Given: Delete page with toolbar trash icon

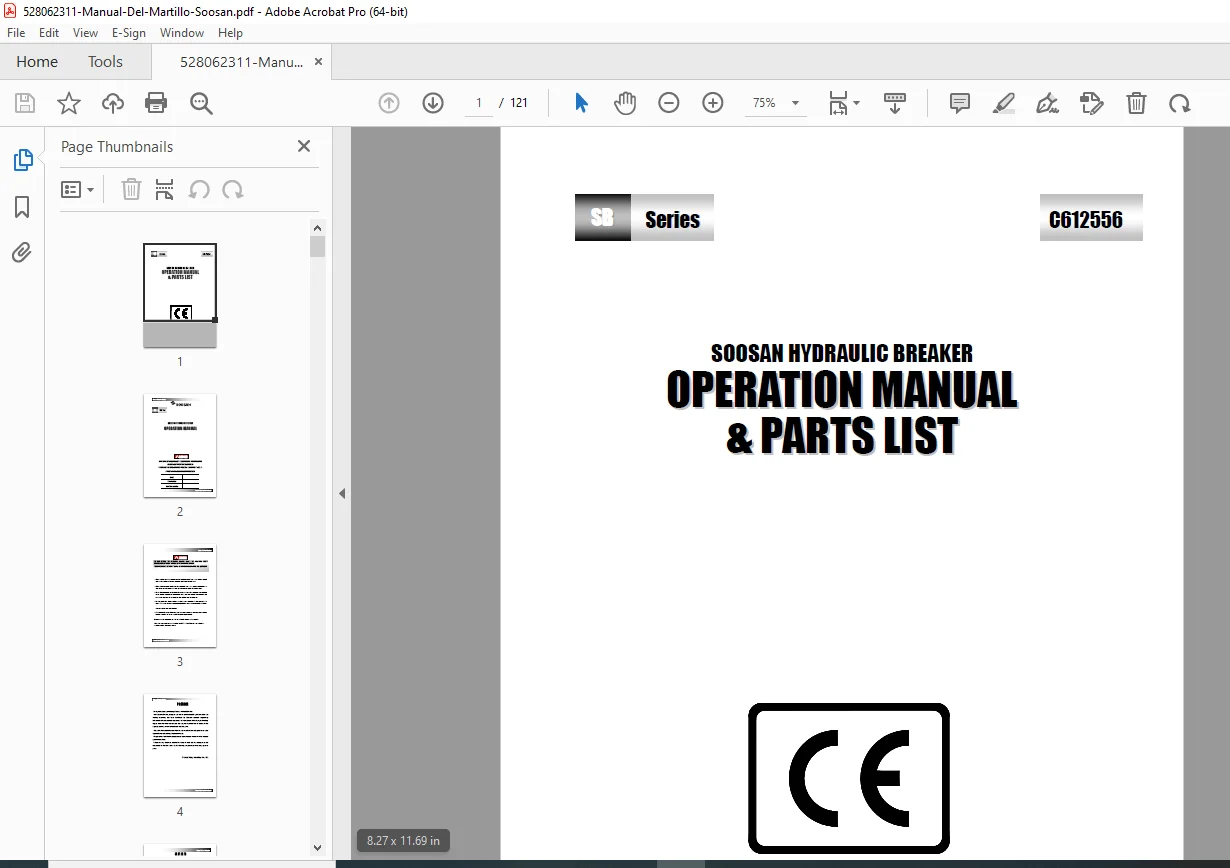Looking at the screenshot, I should click(x=1136, y=103).
